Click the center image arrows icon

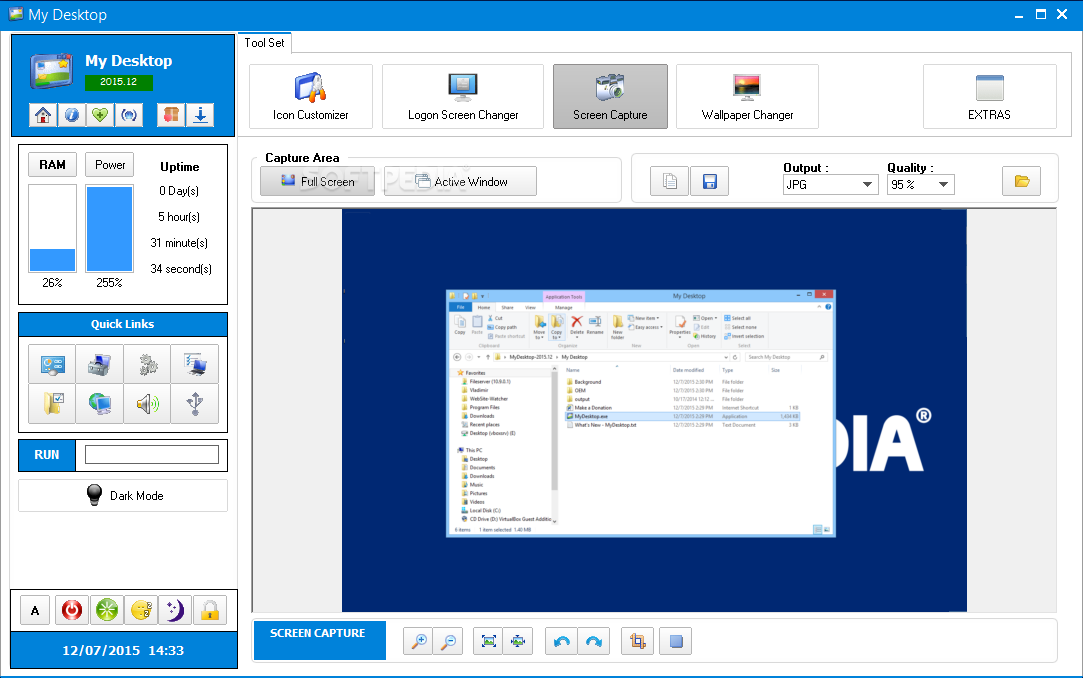518,641
